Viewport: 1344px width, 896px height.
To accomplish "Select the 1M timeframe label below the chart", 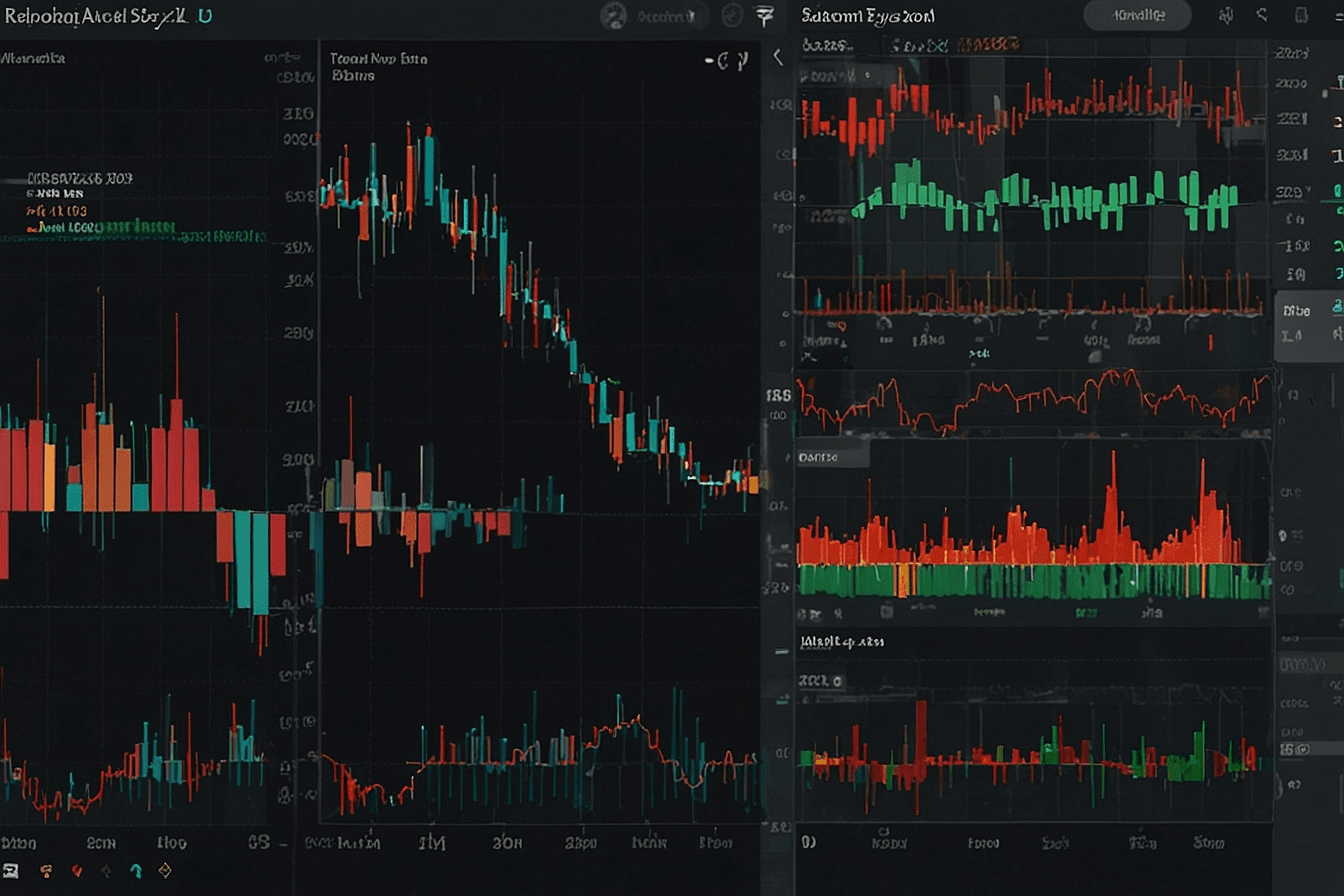I will click(x=432, y=843).
